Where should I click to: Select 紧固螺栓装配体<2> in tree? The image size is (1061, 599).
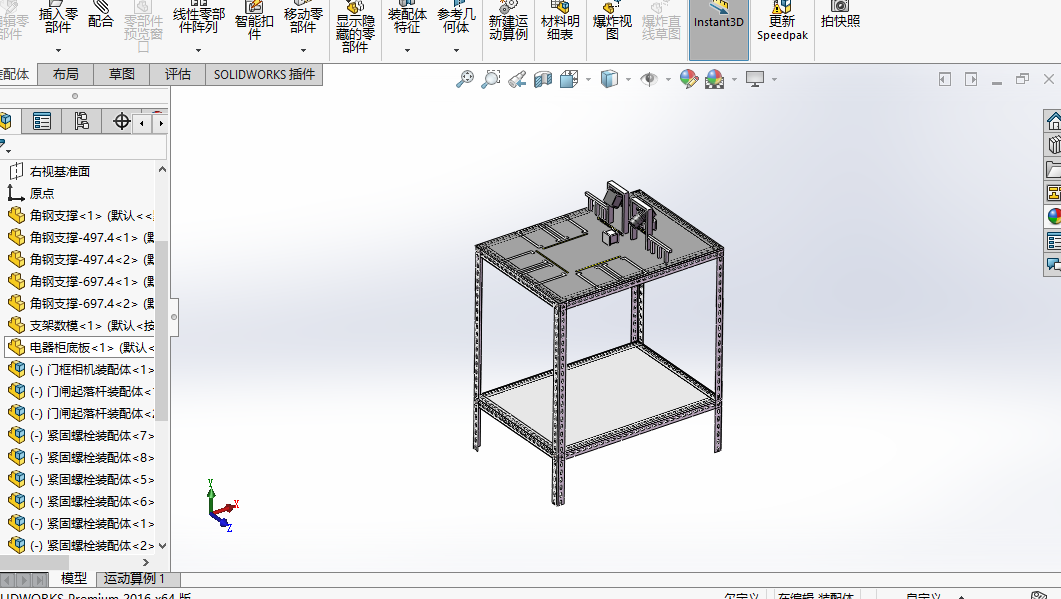[80, 546]
